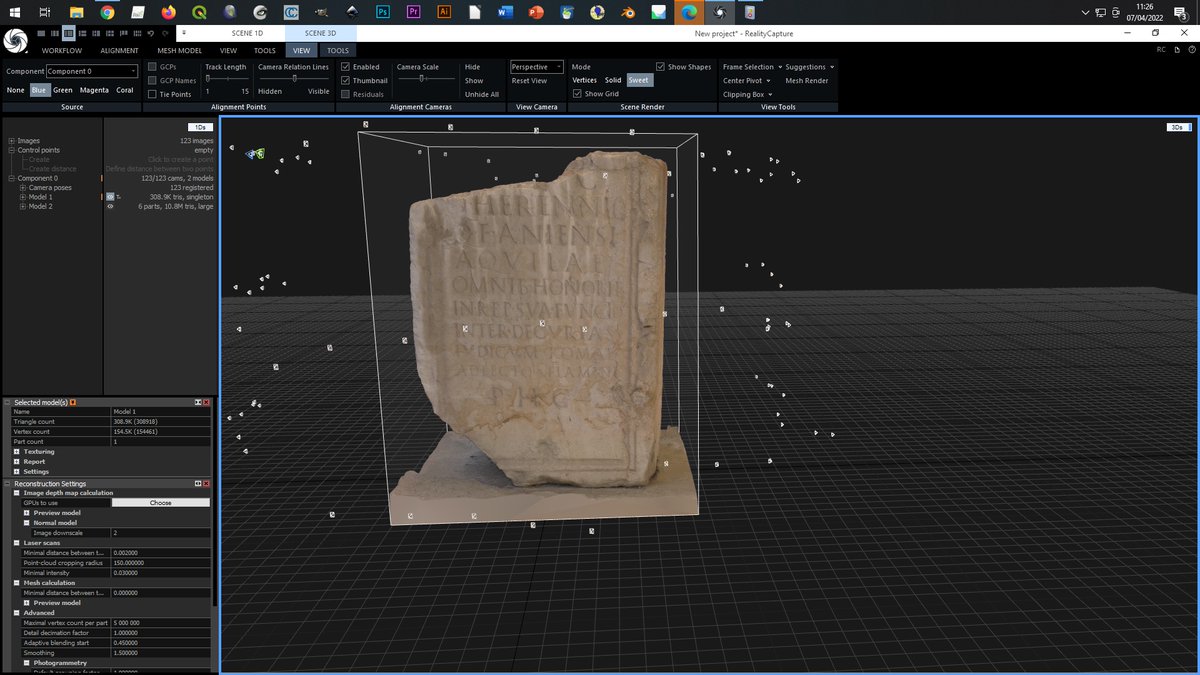The image size is (1200, 675).
Task: Open File Explorer from the taskbar
Action: click(76, 12)
